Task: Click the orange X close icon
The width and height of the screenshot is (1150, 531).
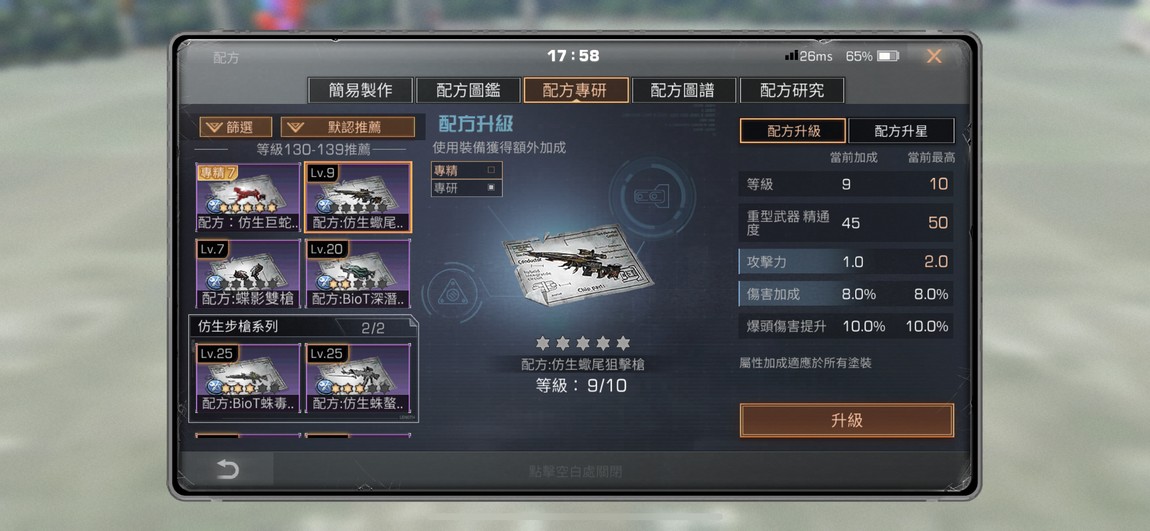Action: pyautogui.click(x=934, y=56)
